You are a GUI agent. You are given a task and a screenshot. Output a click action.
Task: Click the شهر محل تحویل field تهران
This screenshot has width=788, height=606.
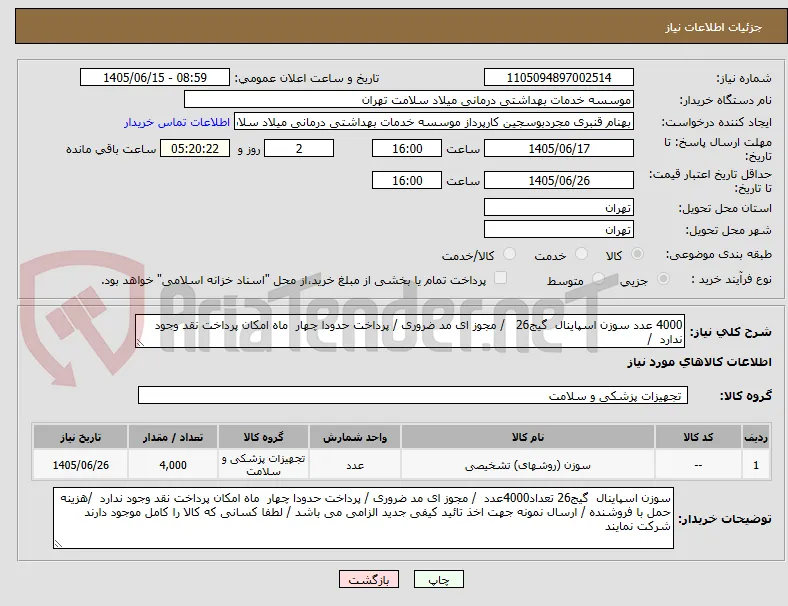pos(559,229)
